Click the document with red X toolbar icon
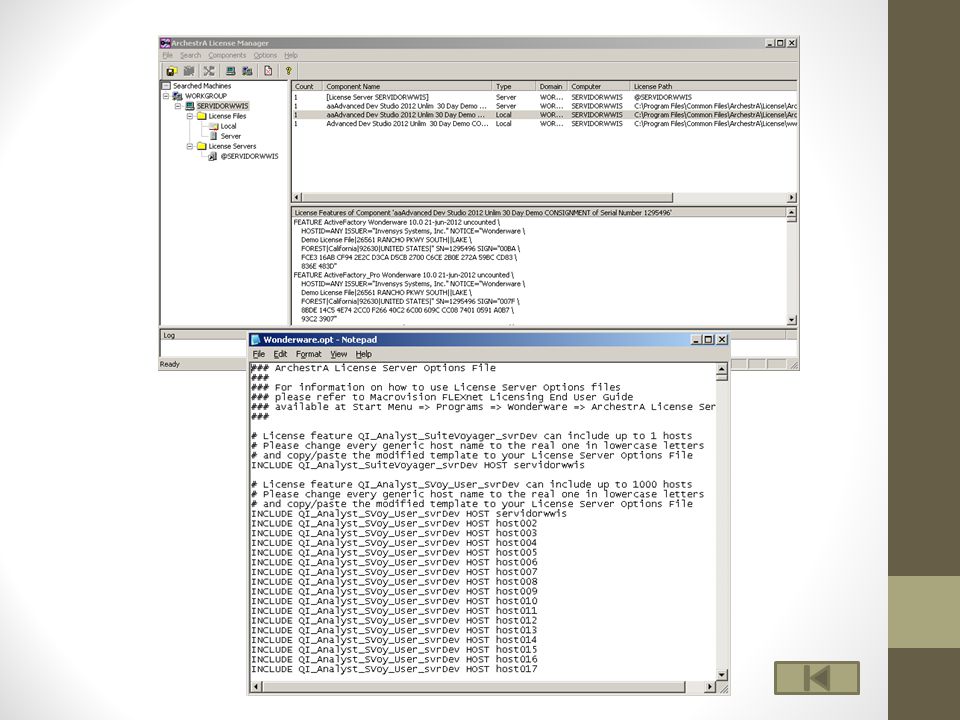Viewport: 960px width, 720px height. tap(268, 71)
